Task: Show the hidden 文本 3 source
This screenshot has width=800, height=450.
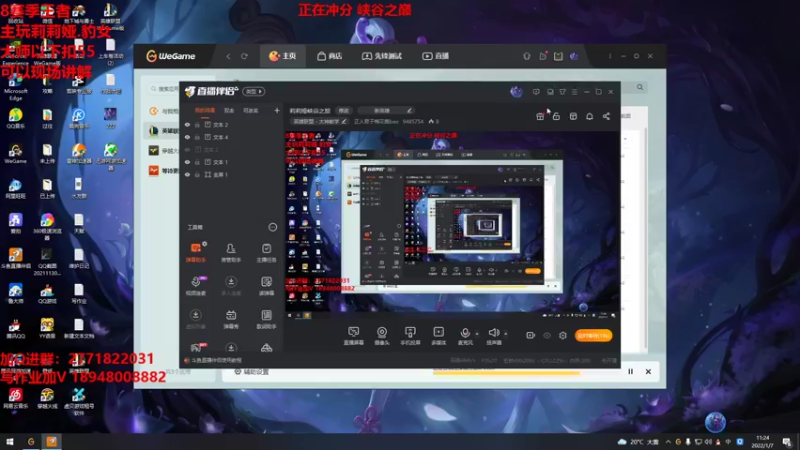Action: click(187, 149)
